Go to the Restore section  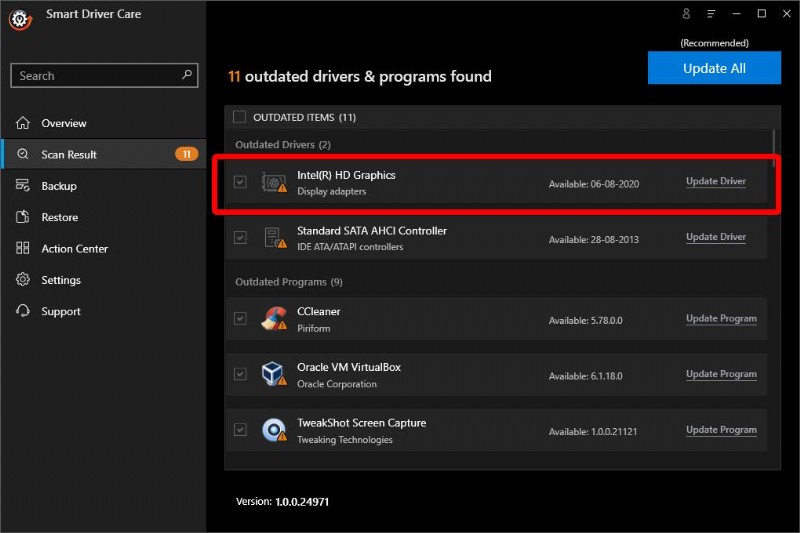coord(104,217)
